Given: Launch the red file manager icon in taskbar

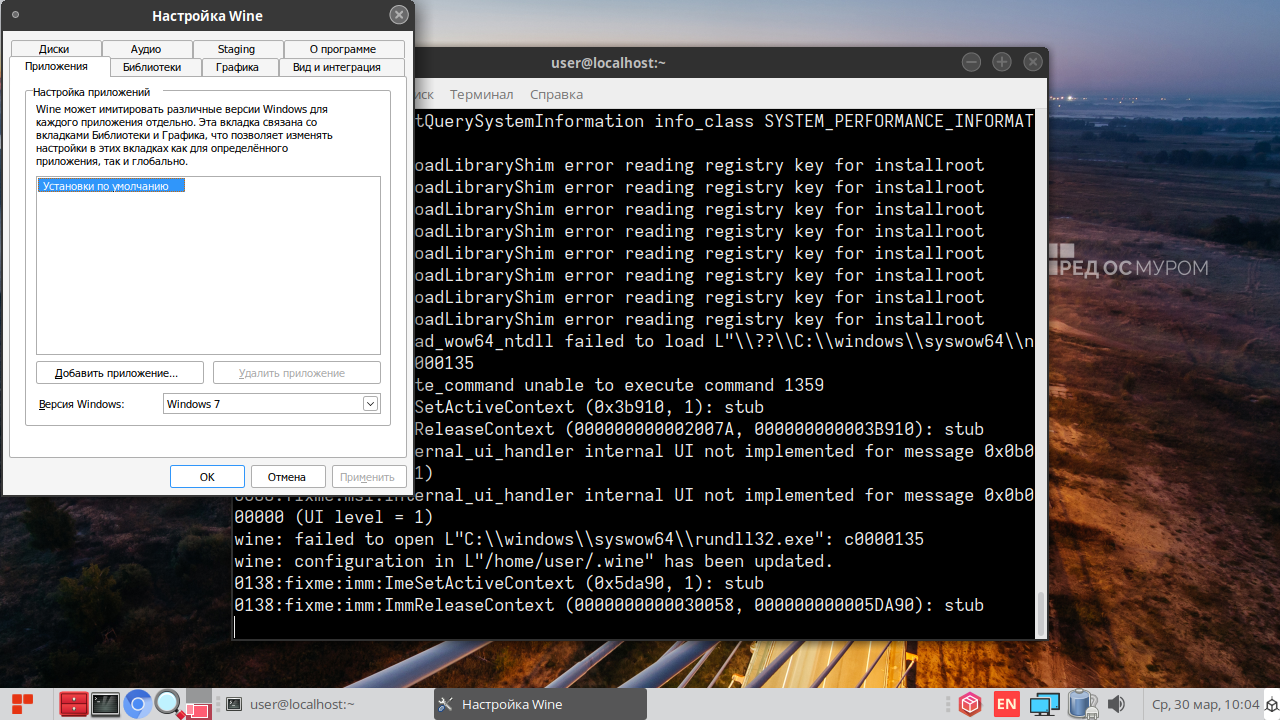Looking at the screenshot, I should click(x=73, y=704).
